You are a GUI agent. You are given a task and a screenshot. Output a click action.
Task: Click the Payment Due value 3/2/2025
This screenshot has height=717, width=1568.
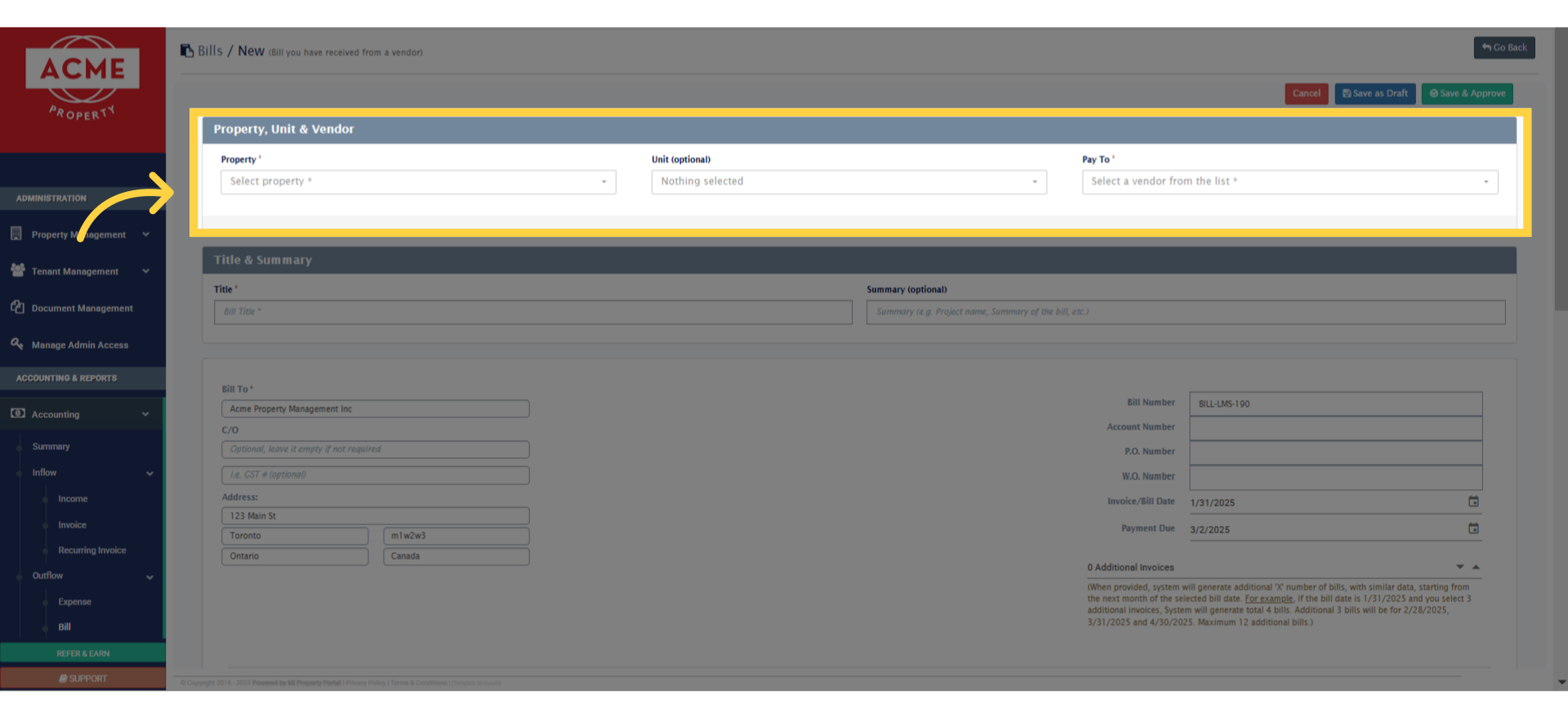coord(1210,530)
